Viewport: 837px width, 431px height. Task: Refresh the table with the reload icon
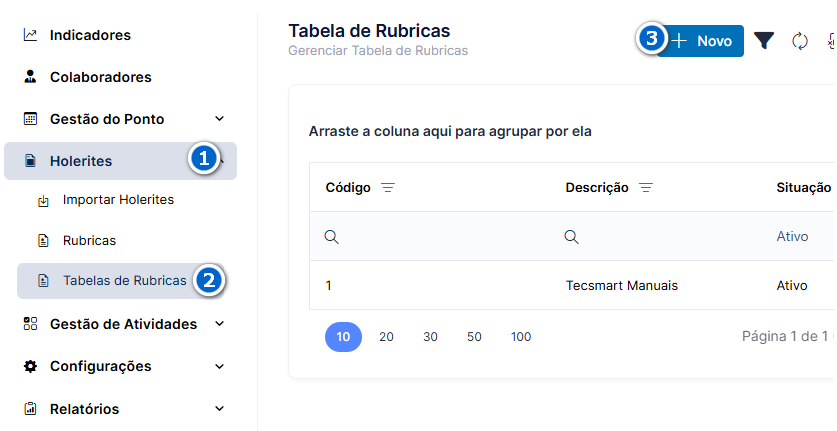[800, 41]
